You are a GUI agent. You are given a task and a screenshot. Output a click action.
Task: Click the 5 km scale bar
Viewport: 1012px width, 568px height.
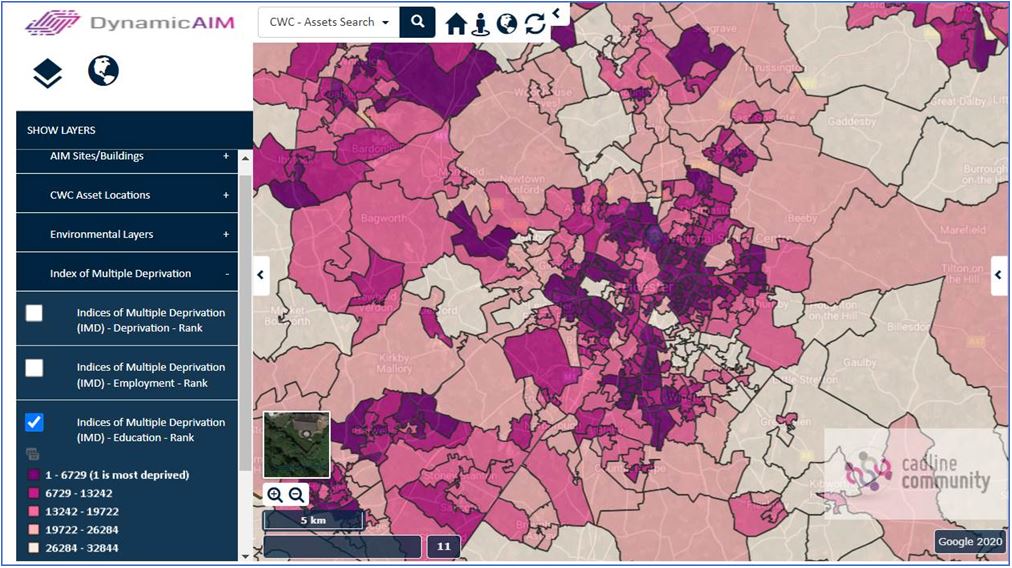pos(313,520)
